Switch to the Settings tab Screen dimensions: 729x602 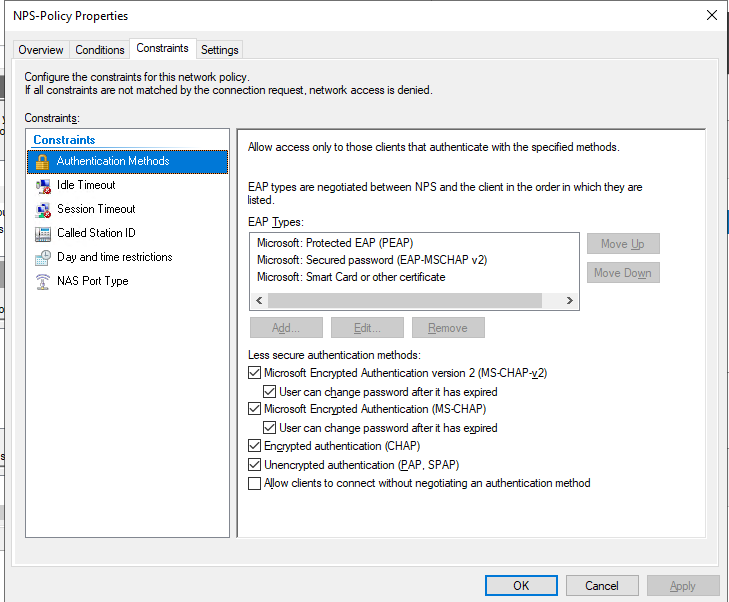[x=219, y=50]
